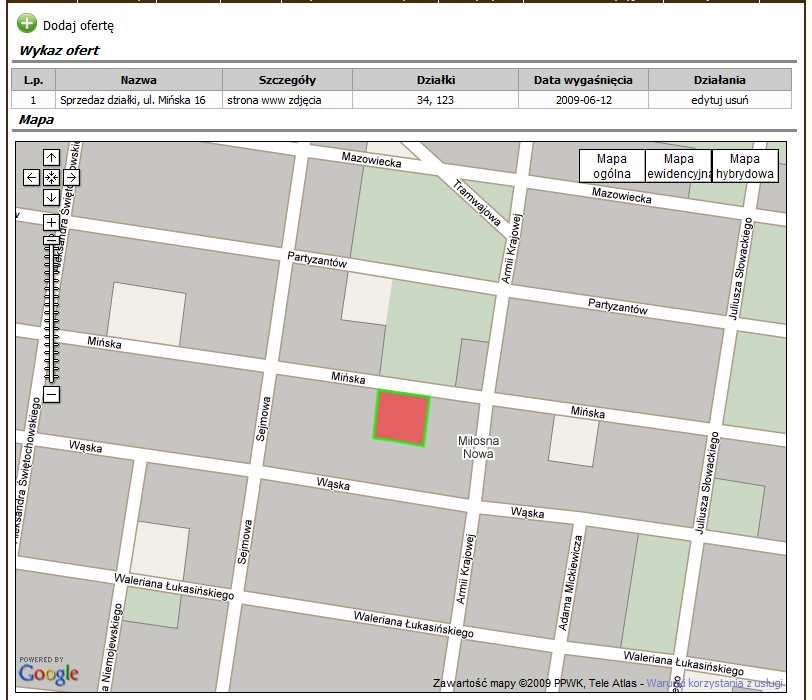812x700 pixels.
Task: Click the Tramwajowa street label
Action: 477,202
